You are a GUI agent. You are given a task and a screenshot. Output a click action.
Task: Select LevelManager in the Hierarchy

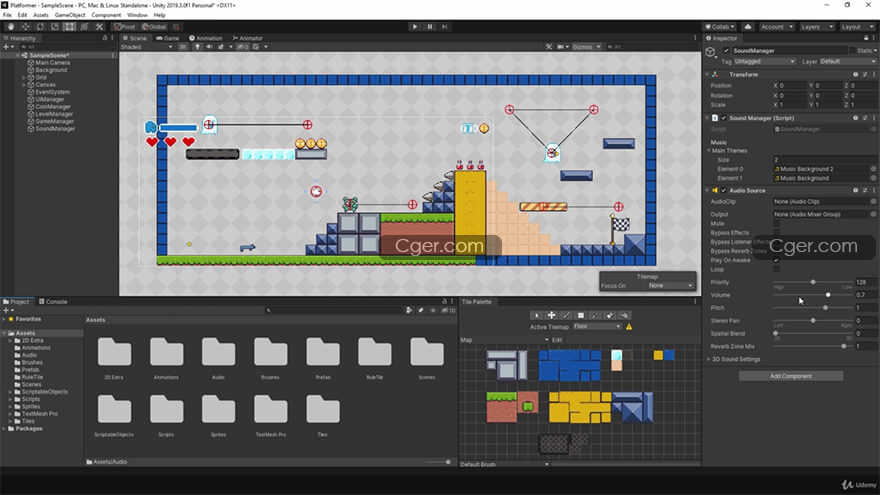tap(54, 114)
